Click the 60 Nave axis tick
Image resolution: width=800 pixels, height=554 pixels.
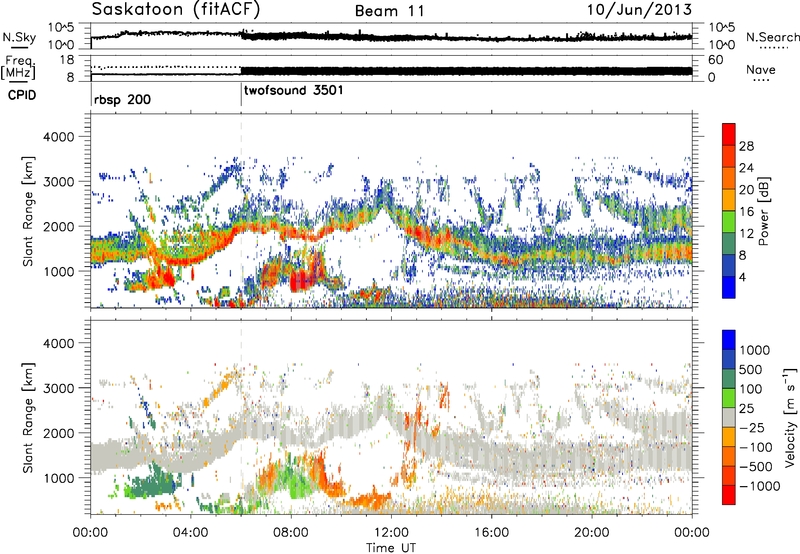point(715,60)
